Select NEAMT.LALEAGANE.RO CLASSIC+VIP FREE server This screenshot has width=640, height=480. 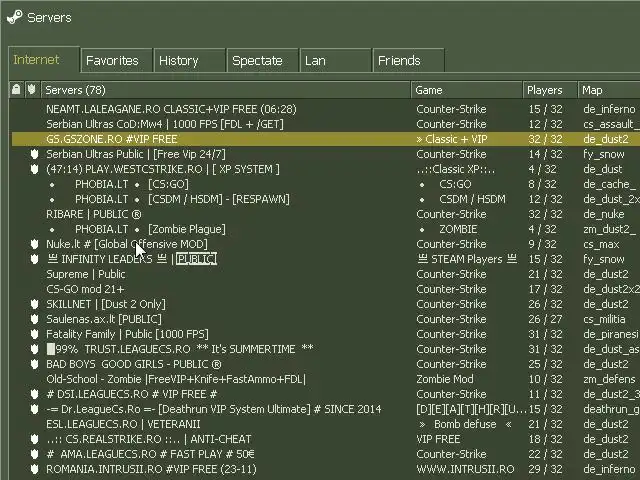pyautogui.click(x=171, y=109)
